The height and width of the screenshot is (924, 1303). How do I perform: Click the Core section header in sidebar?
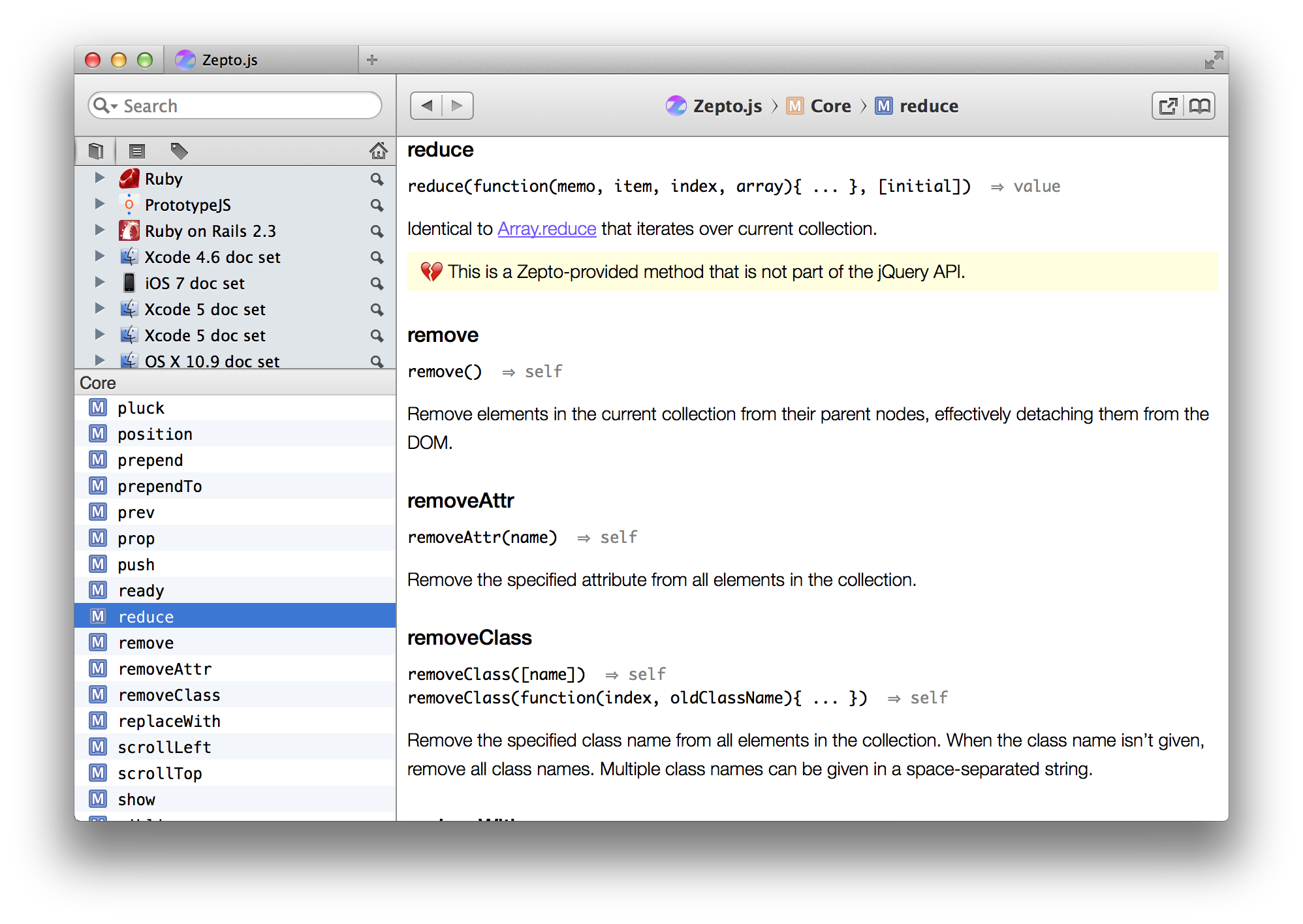(235, 383)
